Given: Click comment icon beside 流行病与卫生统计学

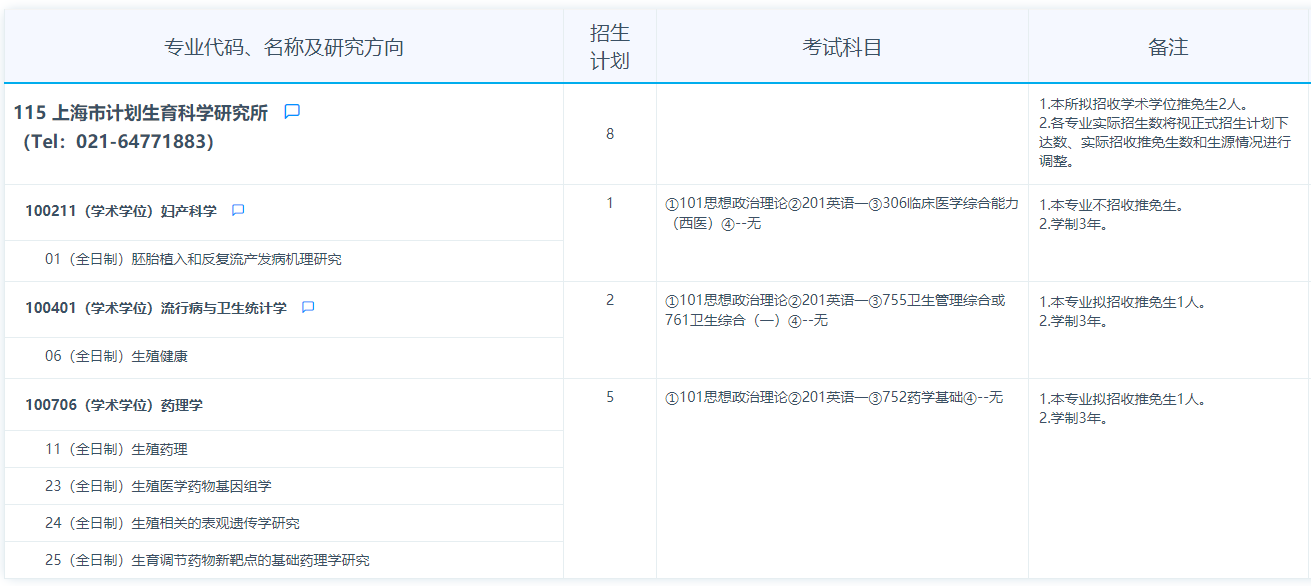Looking at the screenshot, I should click(x=308, y=308).
